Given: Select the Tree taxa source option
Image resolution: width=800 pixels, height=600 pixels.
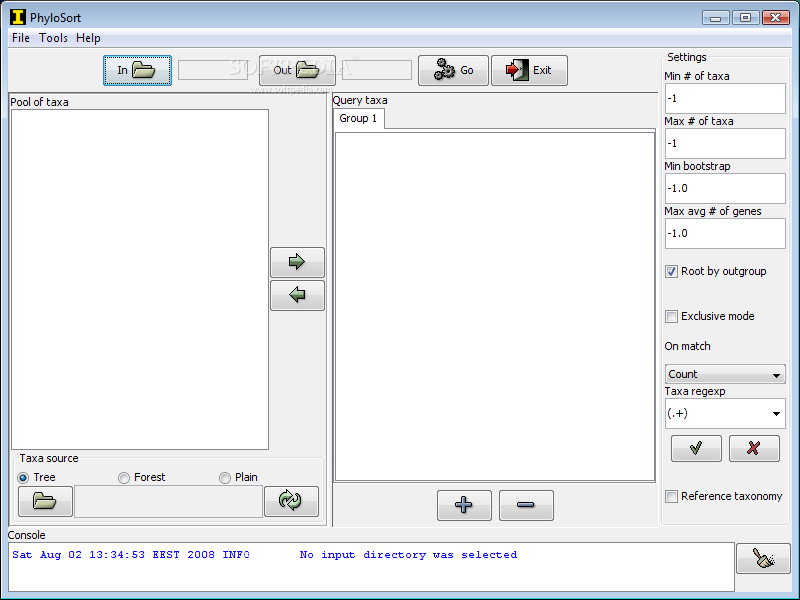Looking at the screenshot, I should [37, 478].
